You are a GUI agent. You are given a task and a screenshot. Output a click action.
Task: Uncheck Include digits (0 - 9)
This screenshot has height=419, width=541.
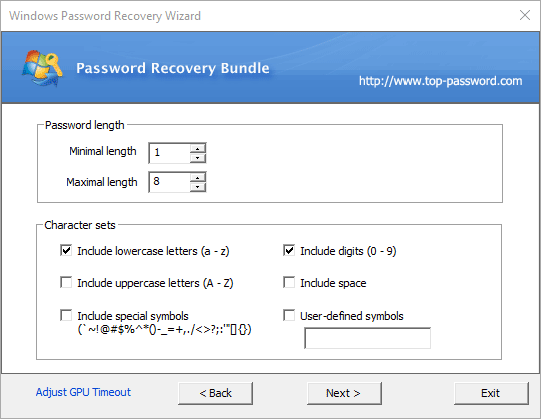[289, 250]
